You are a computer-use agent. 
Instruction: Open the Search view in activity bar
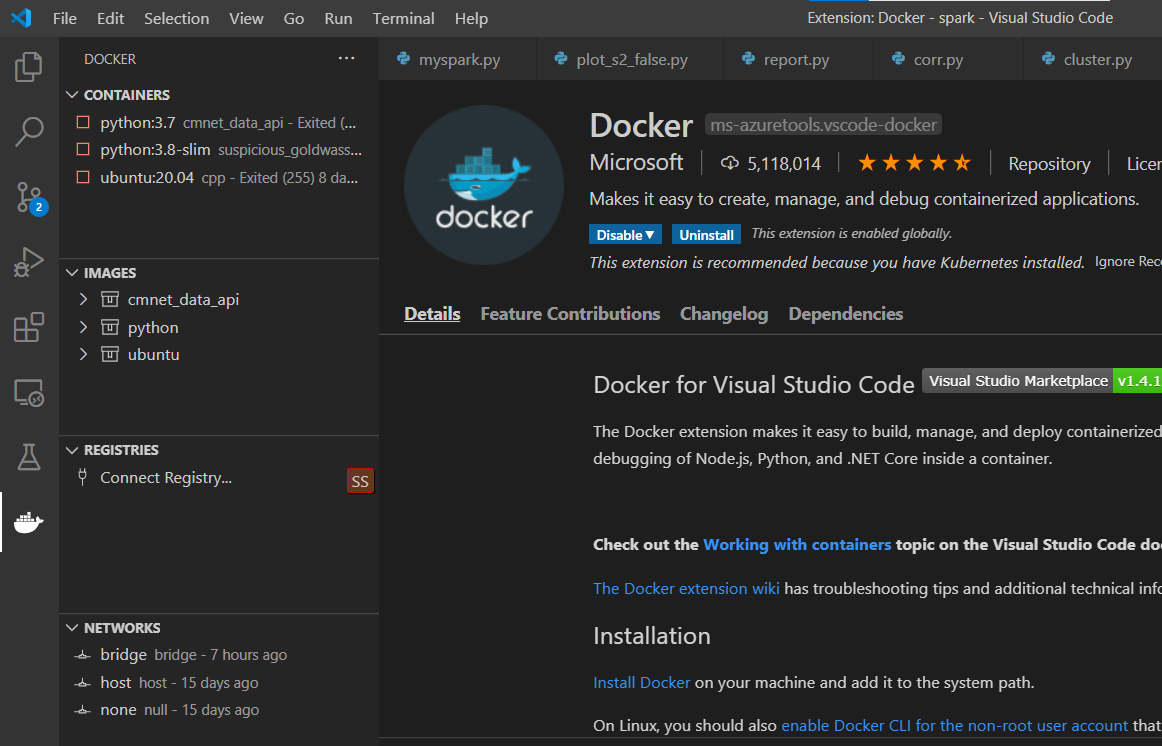[29, 132]
